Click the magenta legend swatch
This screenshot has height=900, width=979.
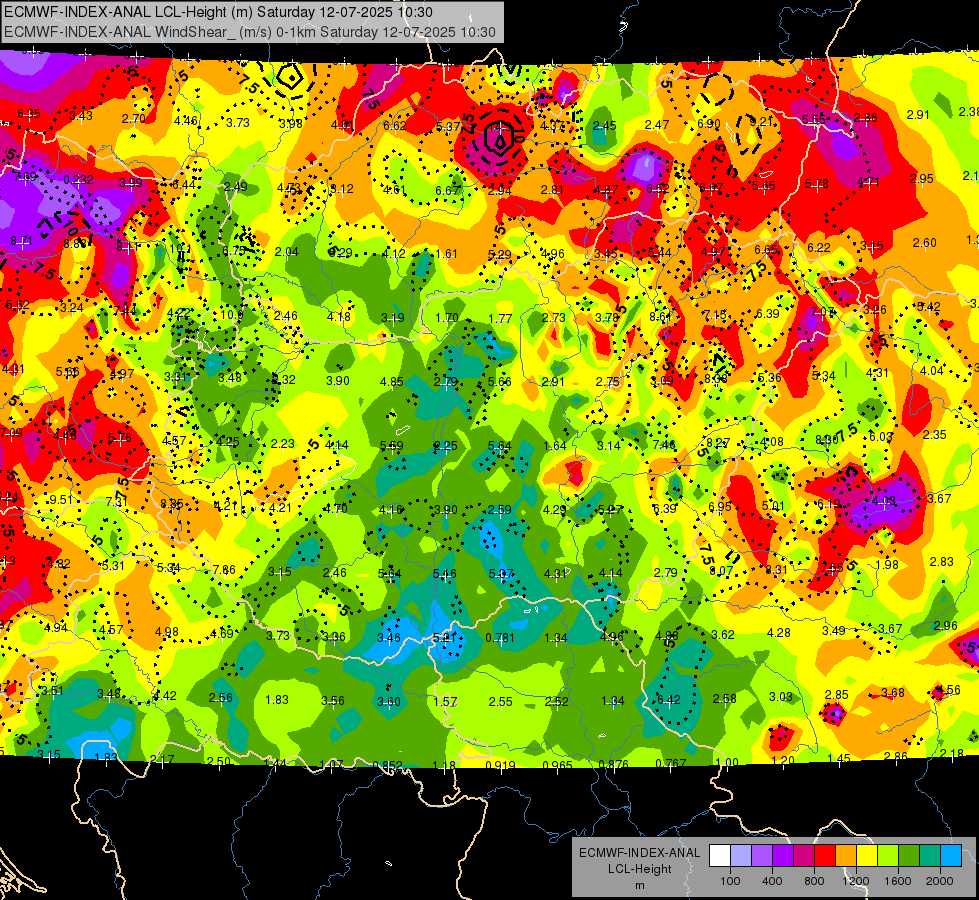tap(804, 855)
